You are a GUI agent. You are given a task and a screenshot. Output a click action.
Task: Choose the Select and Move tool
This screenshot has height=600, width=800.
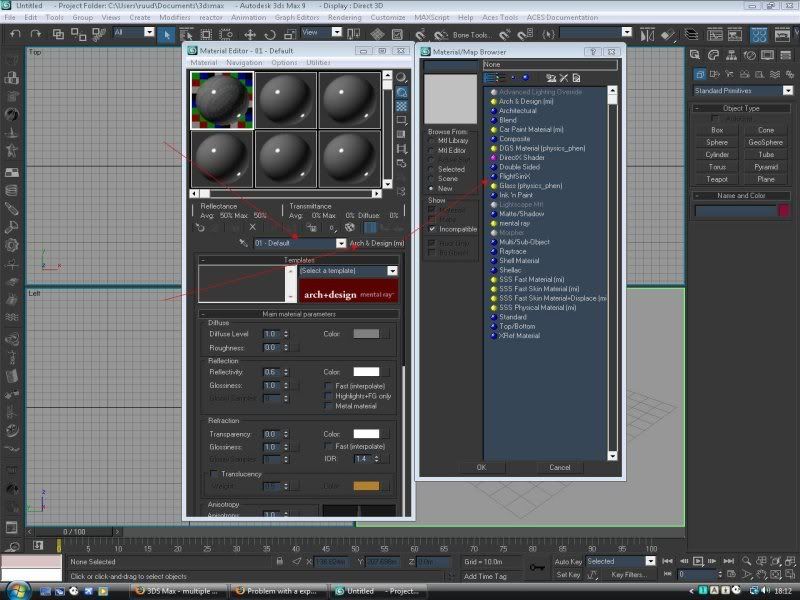pos(249,35)
